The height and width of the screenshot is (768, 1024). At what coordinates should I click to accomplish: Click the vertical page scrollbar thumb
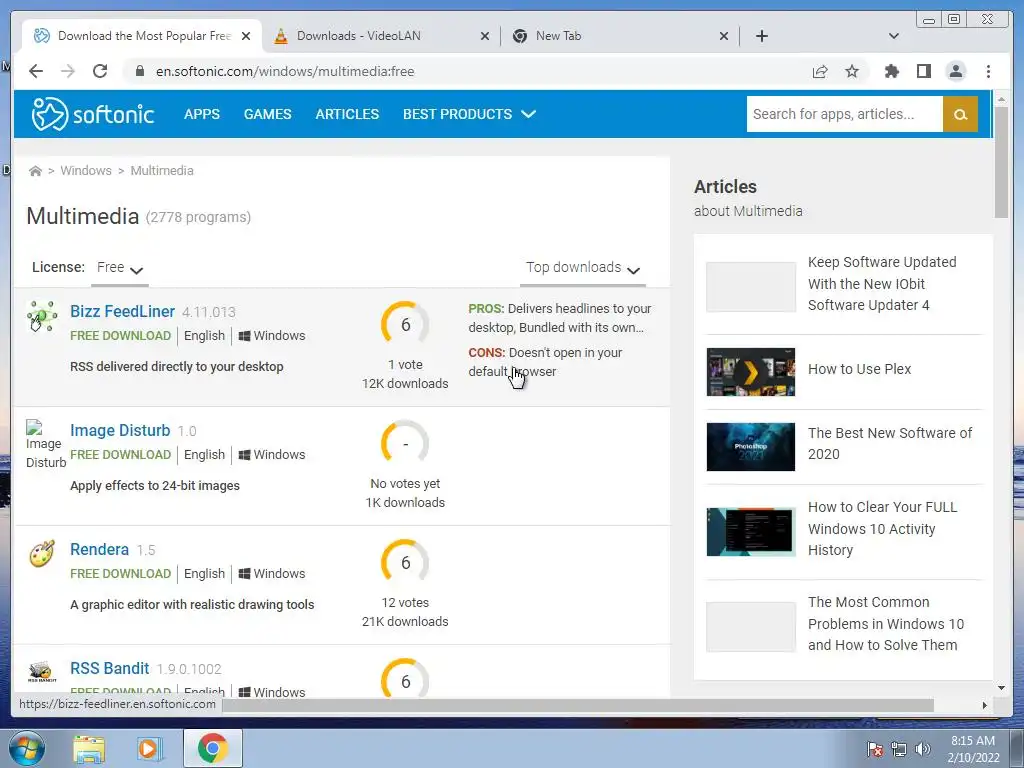(x=1001, y=161)
